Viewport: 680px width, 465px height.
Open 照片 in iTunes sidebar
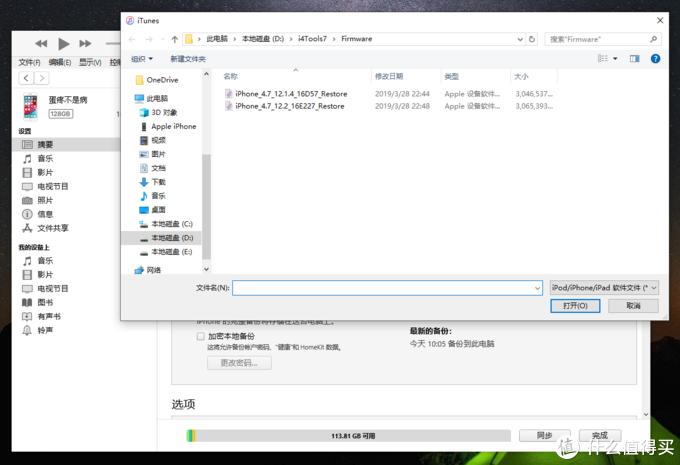tap(45, 200)
